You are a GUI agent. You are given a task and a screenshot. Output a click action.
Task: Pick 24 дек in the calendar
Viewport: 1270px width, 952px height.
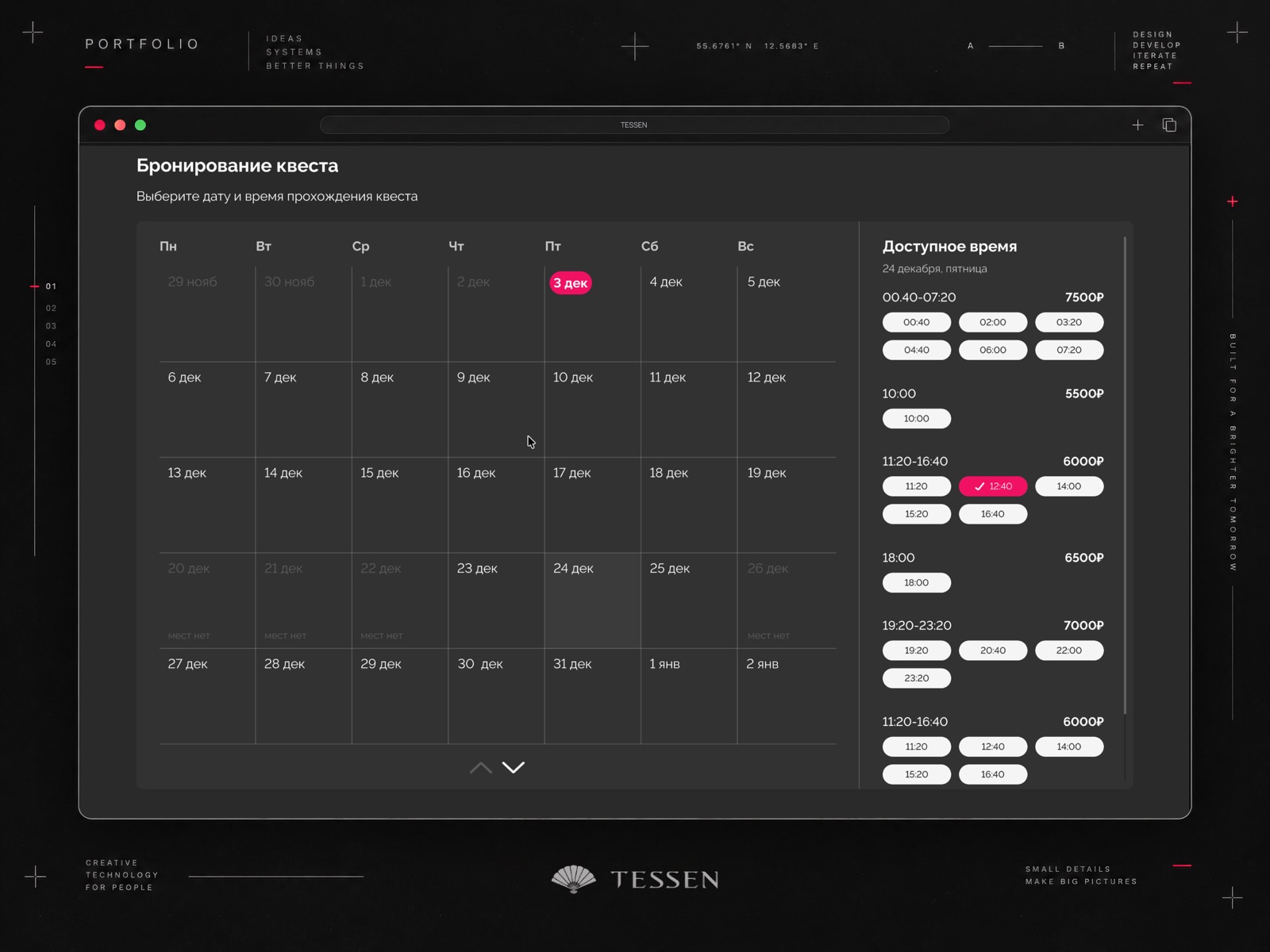(x=593, y=601)
